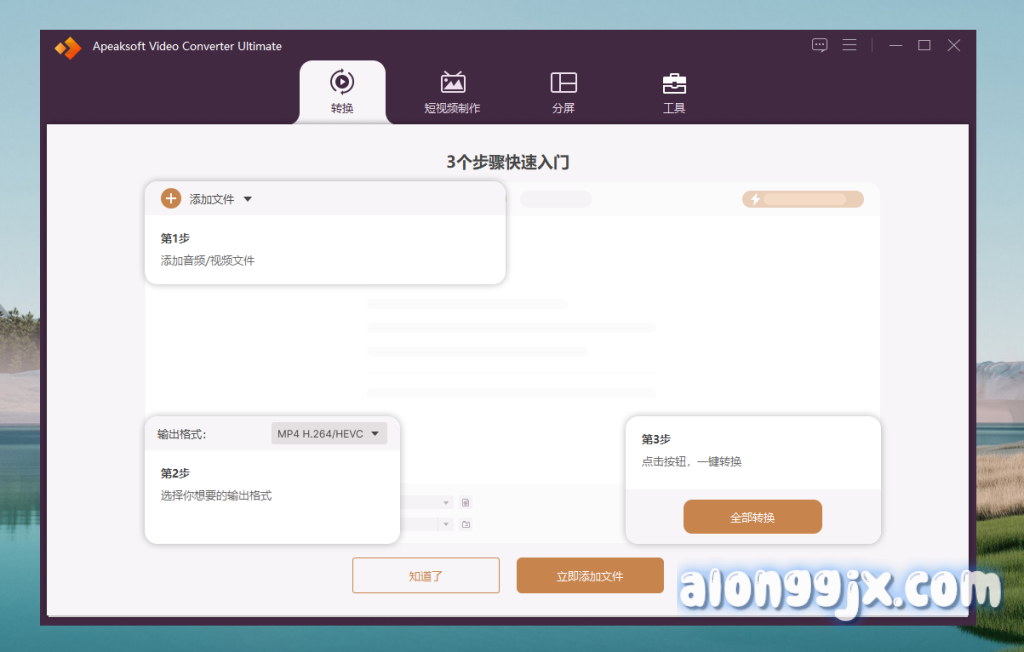Switch to the 转换 tab
Screen dimensions: 1024x652
342,92
